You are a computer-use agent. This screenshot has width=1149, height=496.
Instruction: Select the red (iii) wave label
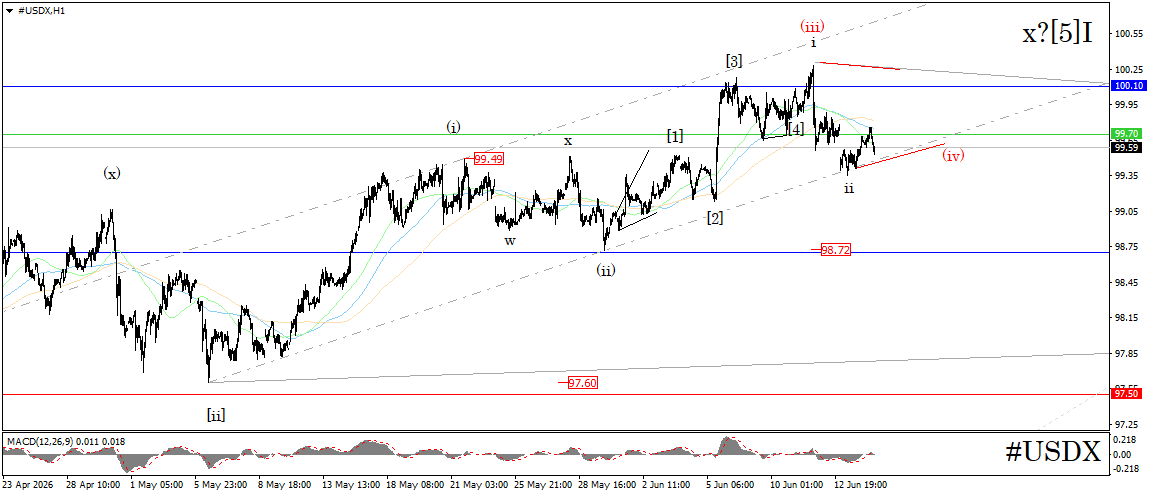click(x=812, y=26)
